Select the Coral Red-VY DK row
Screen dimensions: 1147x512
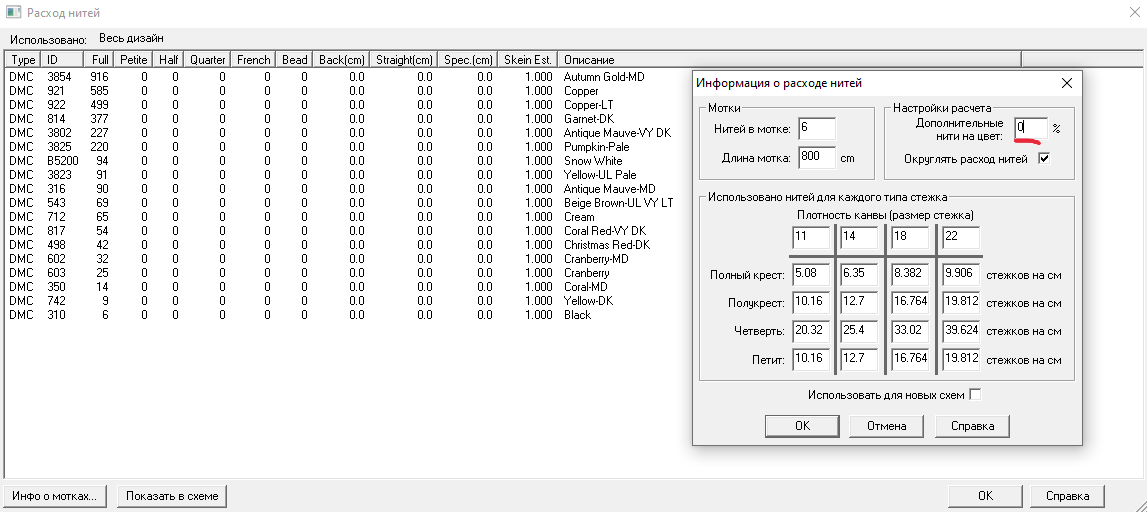(x=327, y=230)
